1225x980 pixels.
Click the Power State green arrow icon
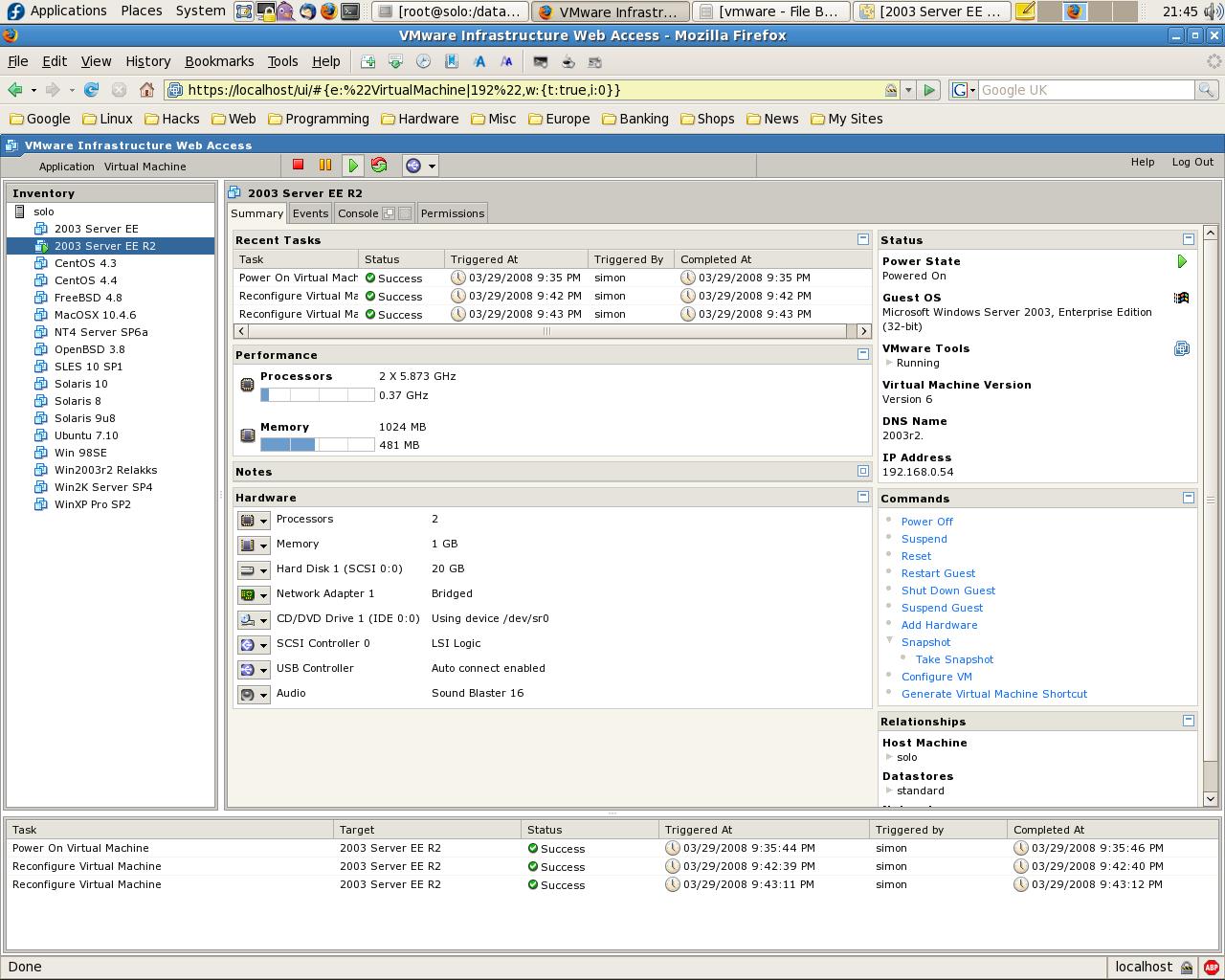(1182, 261)
